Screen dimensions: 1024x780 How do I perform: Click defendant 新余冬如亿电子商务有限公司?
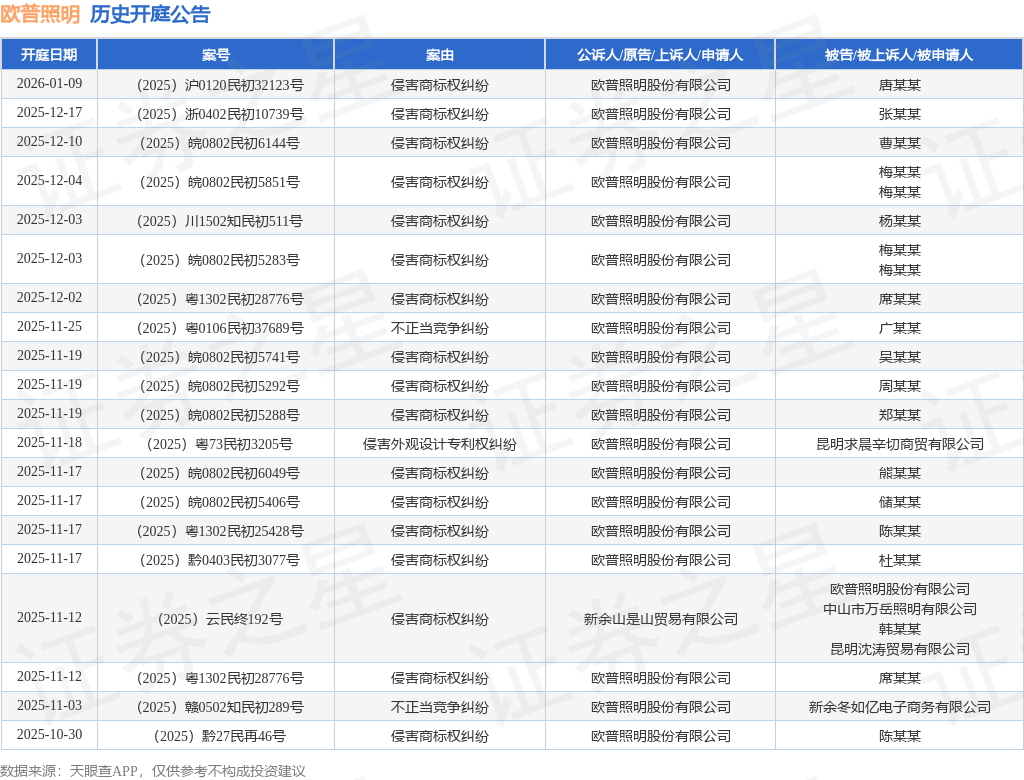[x=899, y=707]
